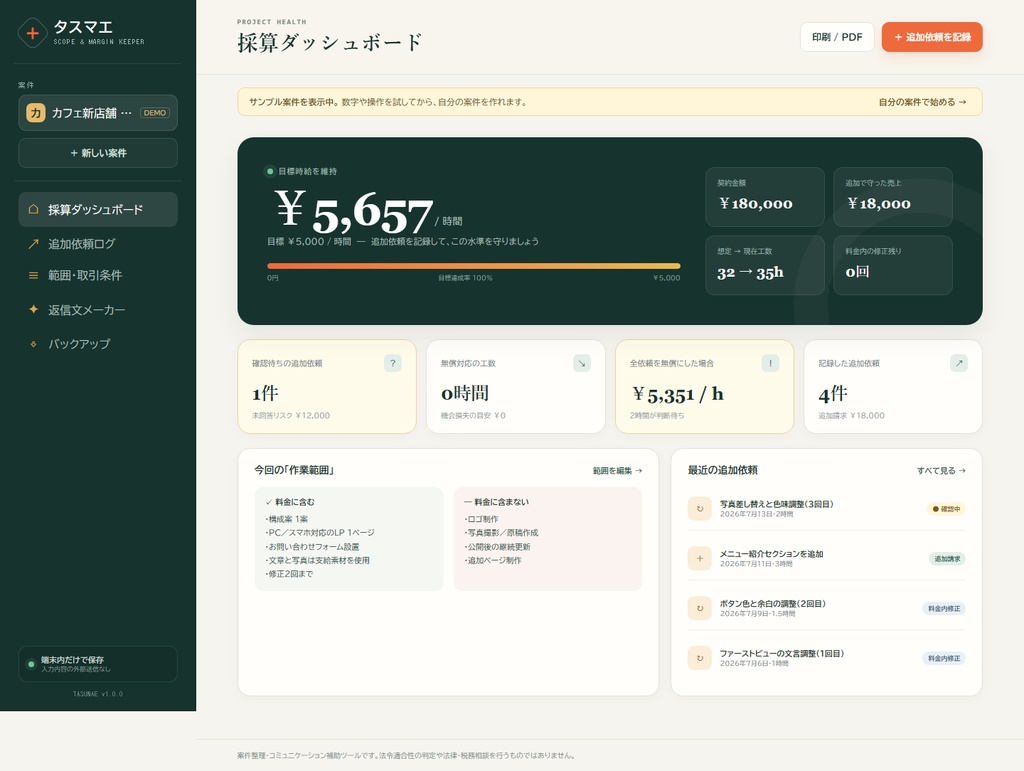Click the タスマエ plus logo icon
Viewport: 1024px width, 771px height.
(33, 33)
